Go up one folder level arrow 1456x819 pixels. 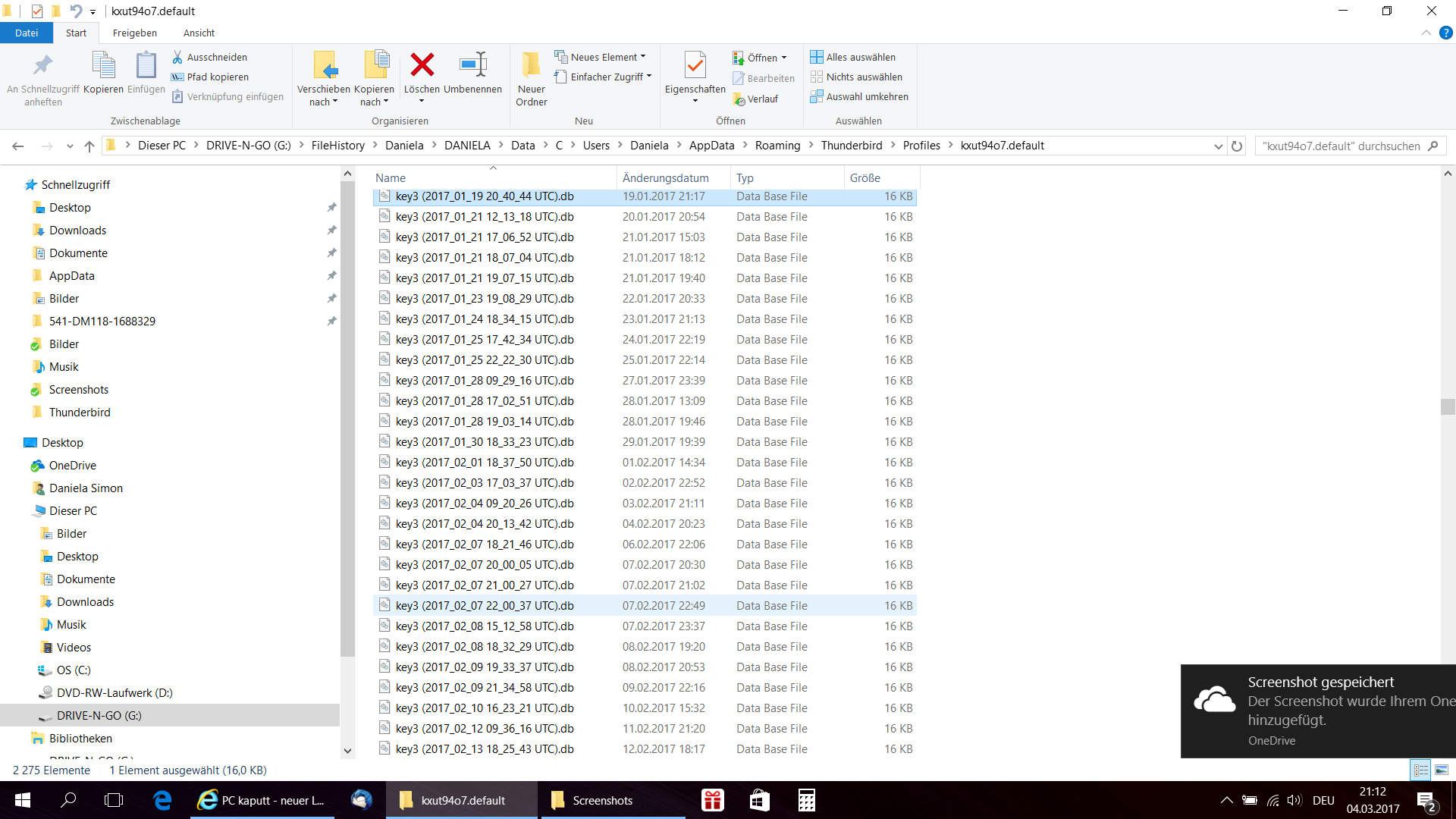click(x=89, y=146)
